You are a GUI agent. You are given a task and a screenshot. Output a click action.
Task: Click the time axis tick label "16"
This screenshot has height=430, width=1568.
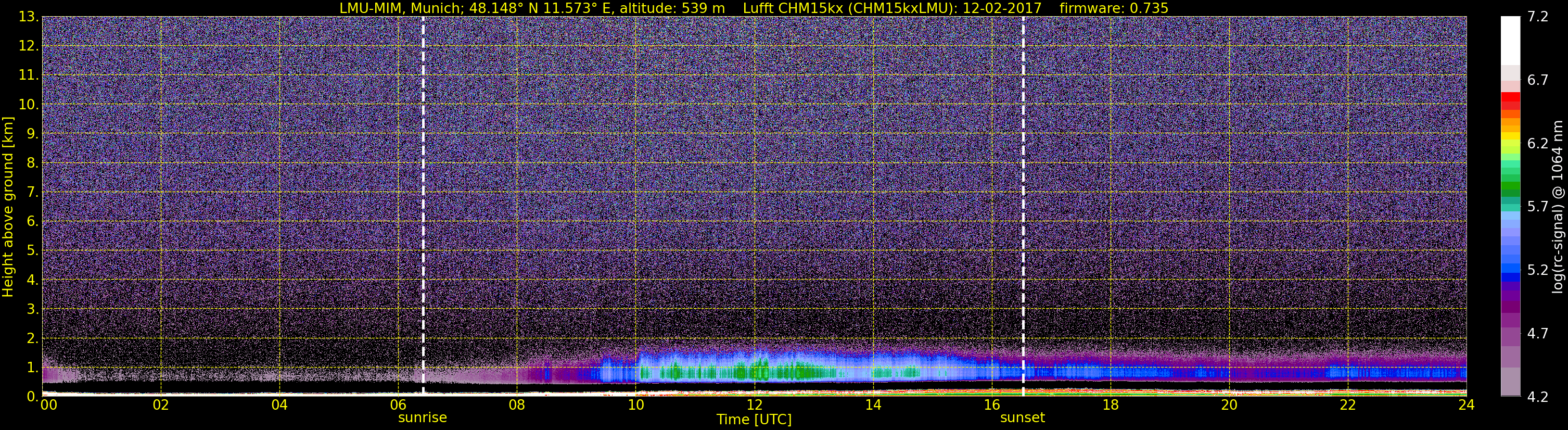(x=991, y=405)
